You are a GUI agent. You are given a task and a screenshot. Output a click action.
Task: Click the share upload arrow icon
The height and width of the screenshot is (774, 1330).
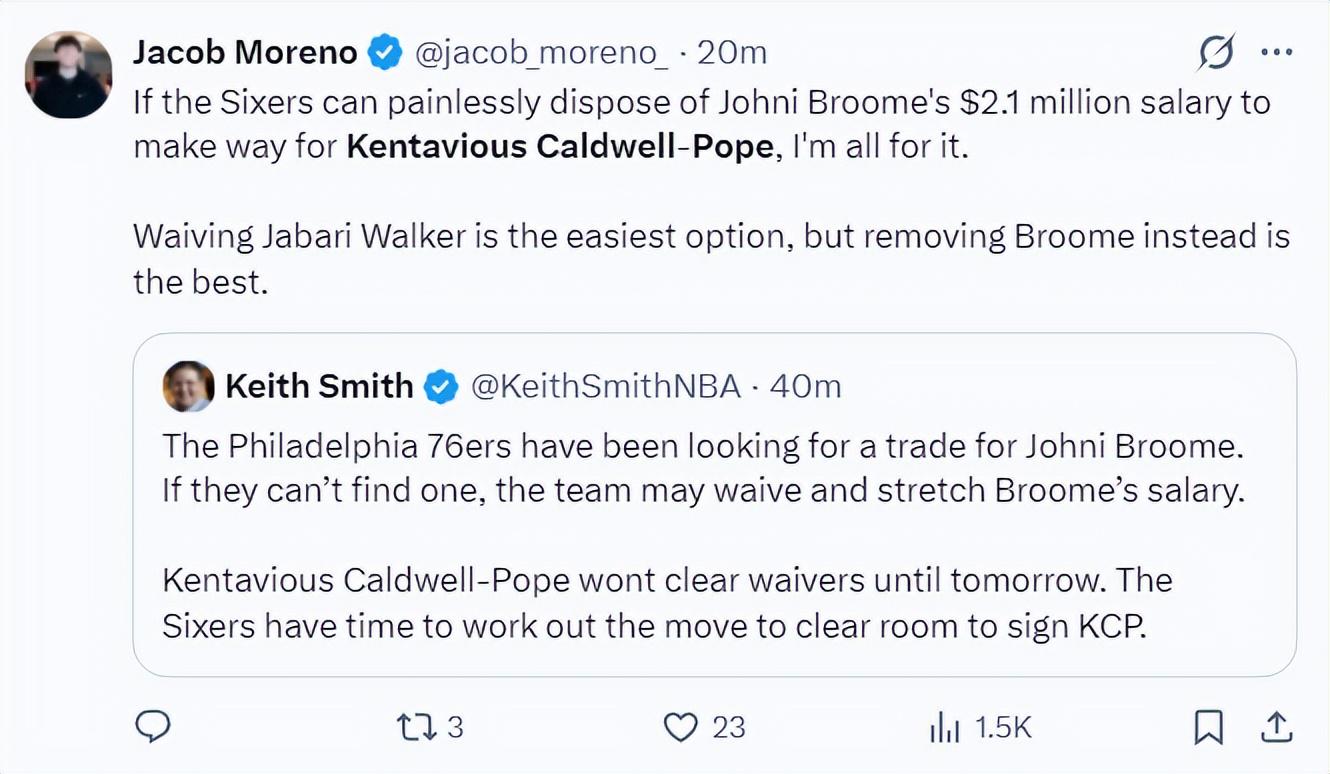[x=1275, y=727]
